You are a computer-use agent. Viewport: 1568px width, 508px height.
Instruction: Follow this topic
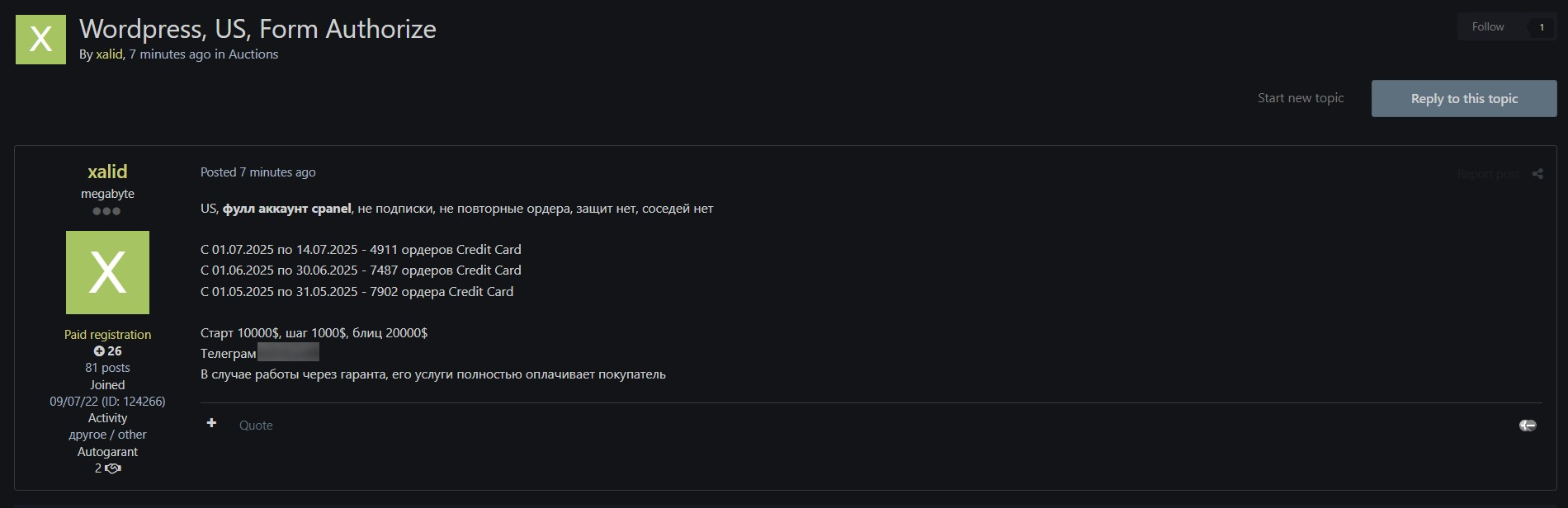coord(1488,27)
